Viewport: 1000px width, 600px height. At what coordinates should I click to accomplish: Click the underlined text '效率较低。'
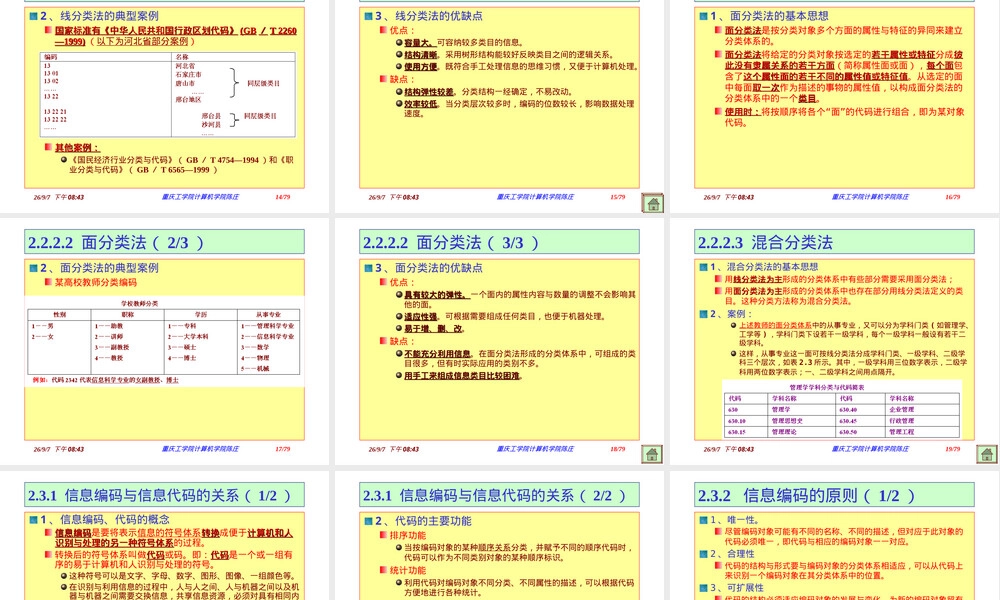pyautogui.click(x=423, y=104)
